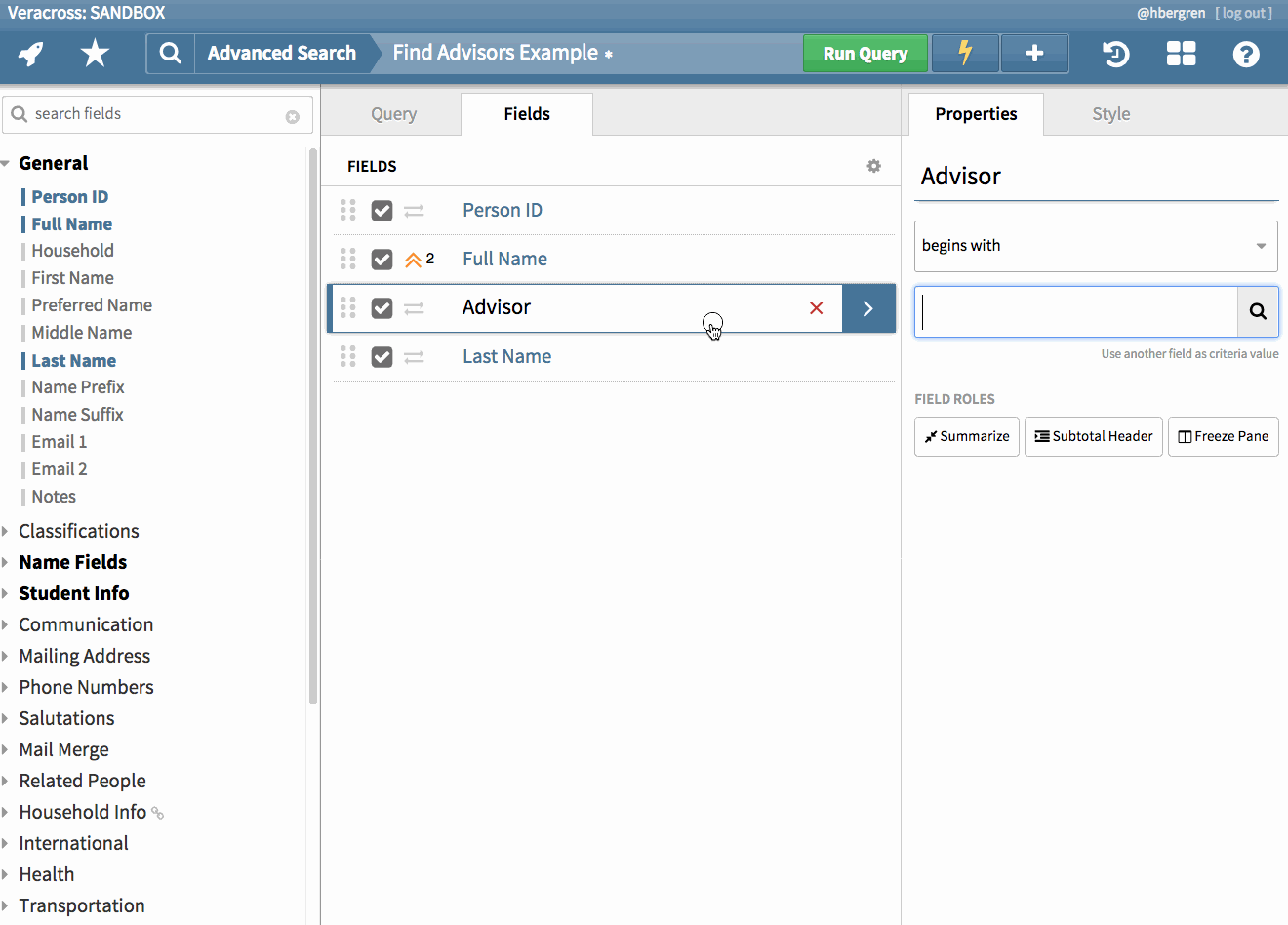Click the magnifying glass search icon in header
Viewport: 1288px width, 925px height.
point(171,54)
